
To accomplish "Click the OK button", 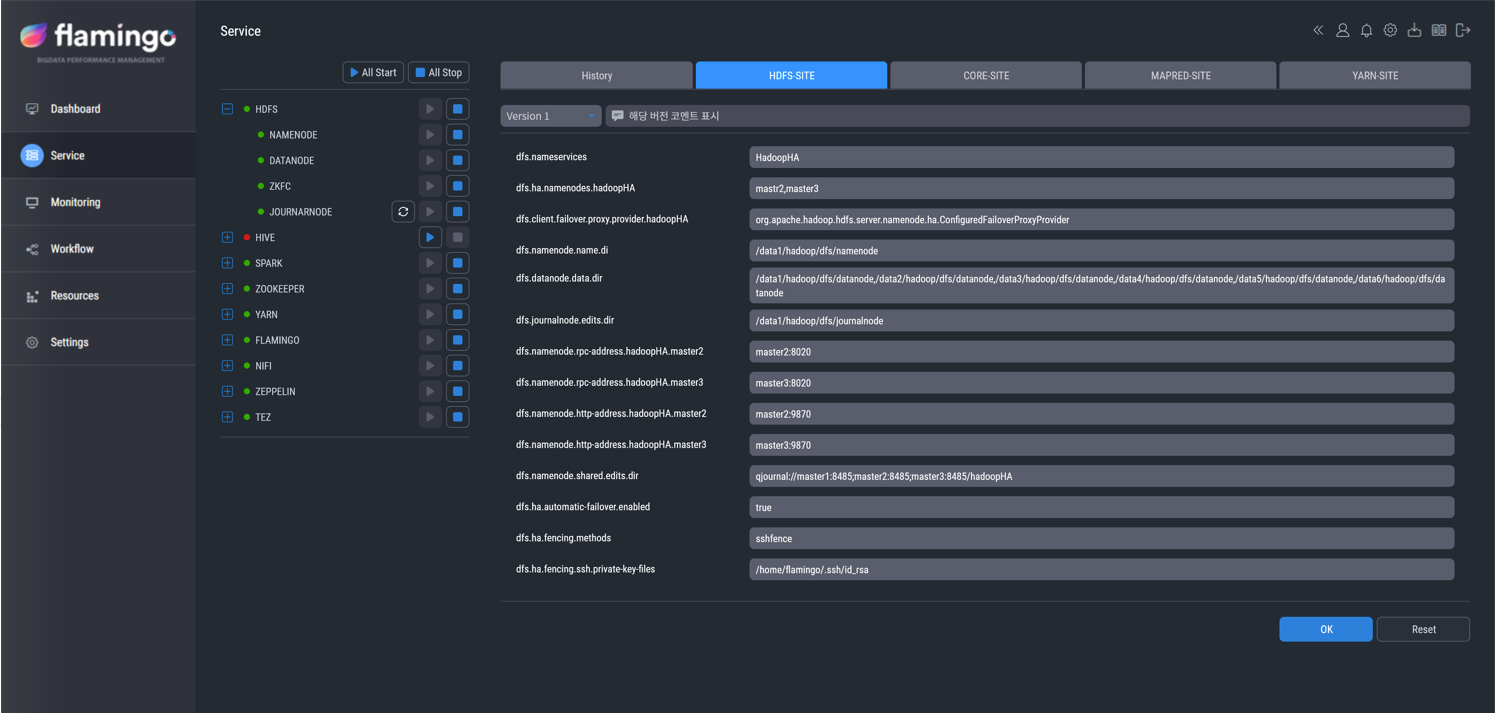I will pos(1326,629).
